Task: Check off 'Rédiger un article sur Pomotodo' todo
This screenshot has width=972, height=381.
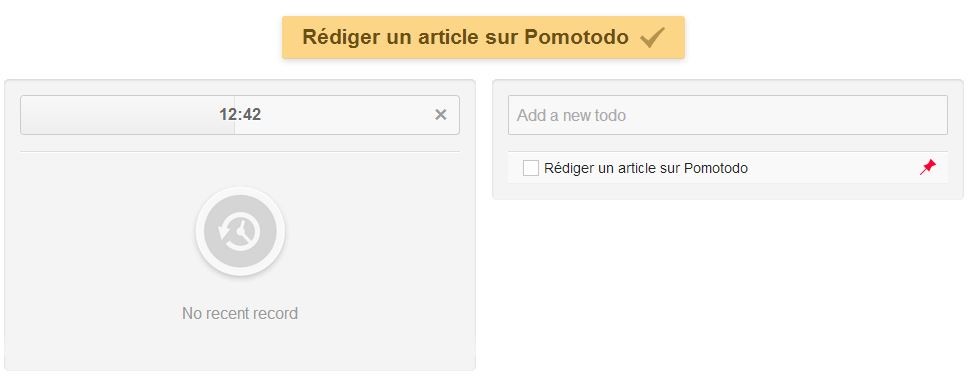Action: [531, 168]
